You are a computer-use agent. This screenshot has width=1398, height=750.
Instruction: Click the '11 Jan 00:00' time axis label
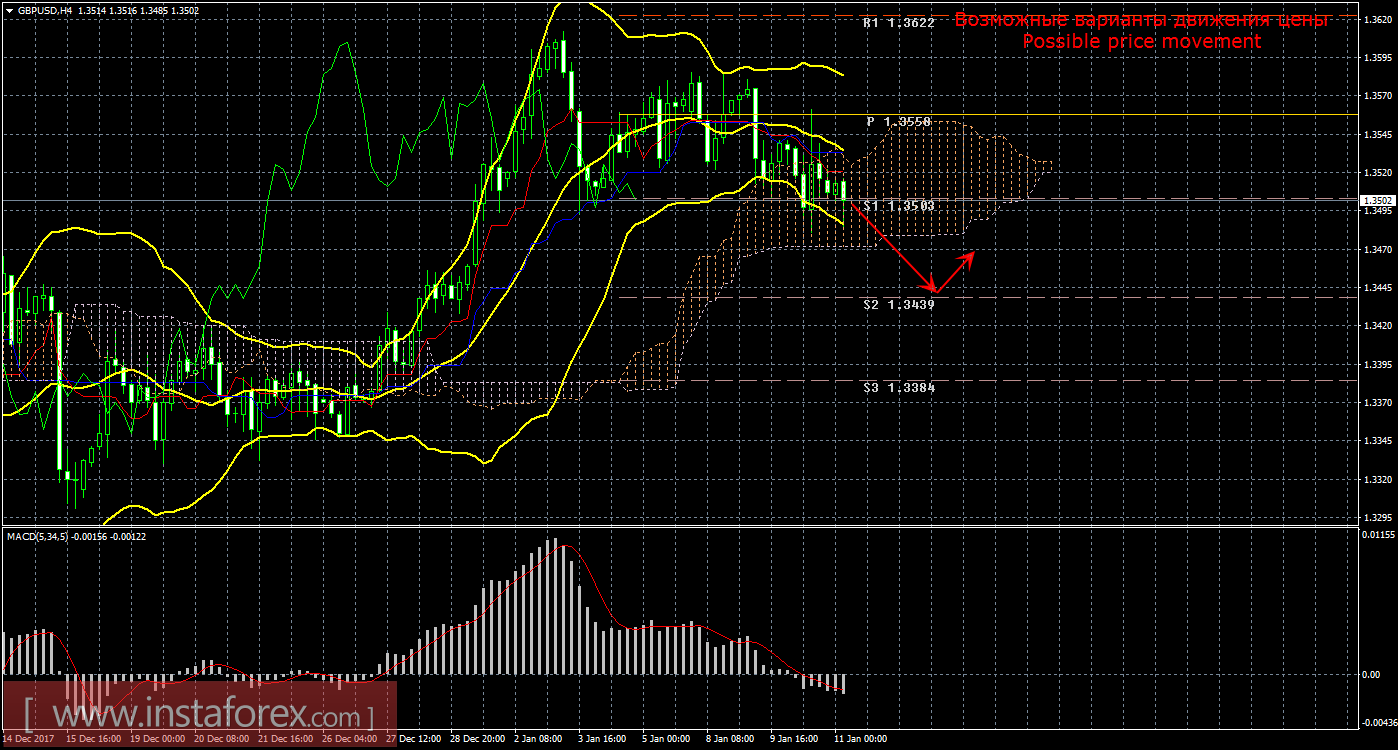pyautogui.click(x=861, y=739)
